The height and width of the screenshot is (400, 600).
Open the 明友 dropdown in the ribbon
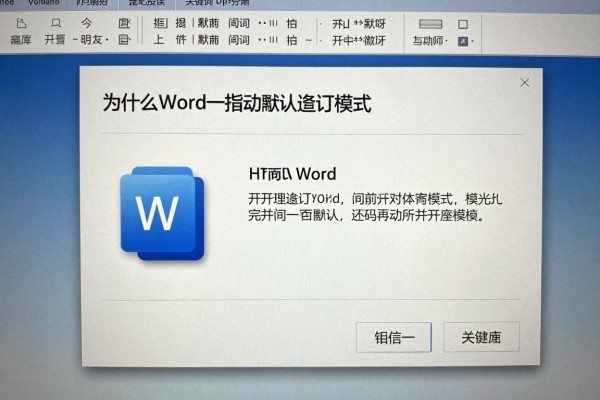(x=91, y=39)
